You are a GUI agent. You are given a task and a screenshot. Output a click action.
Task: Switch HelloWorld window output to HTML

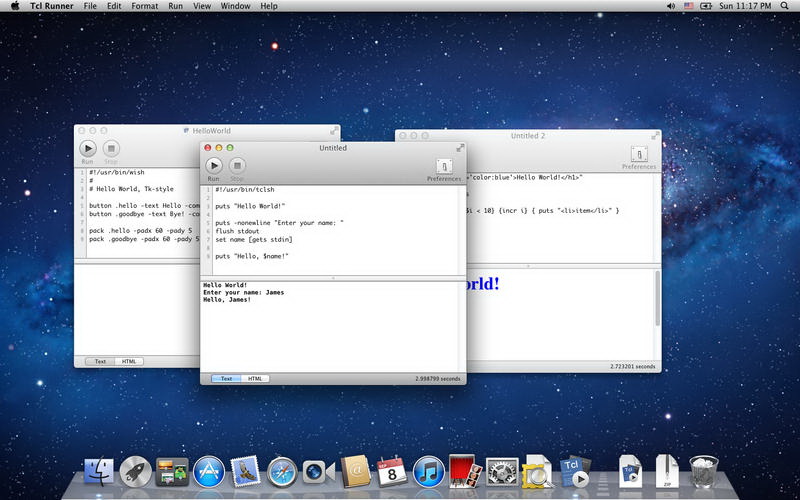128,360
